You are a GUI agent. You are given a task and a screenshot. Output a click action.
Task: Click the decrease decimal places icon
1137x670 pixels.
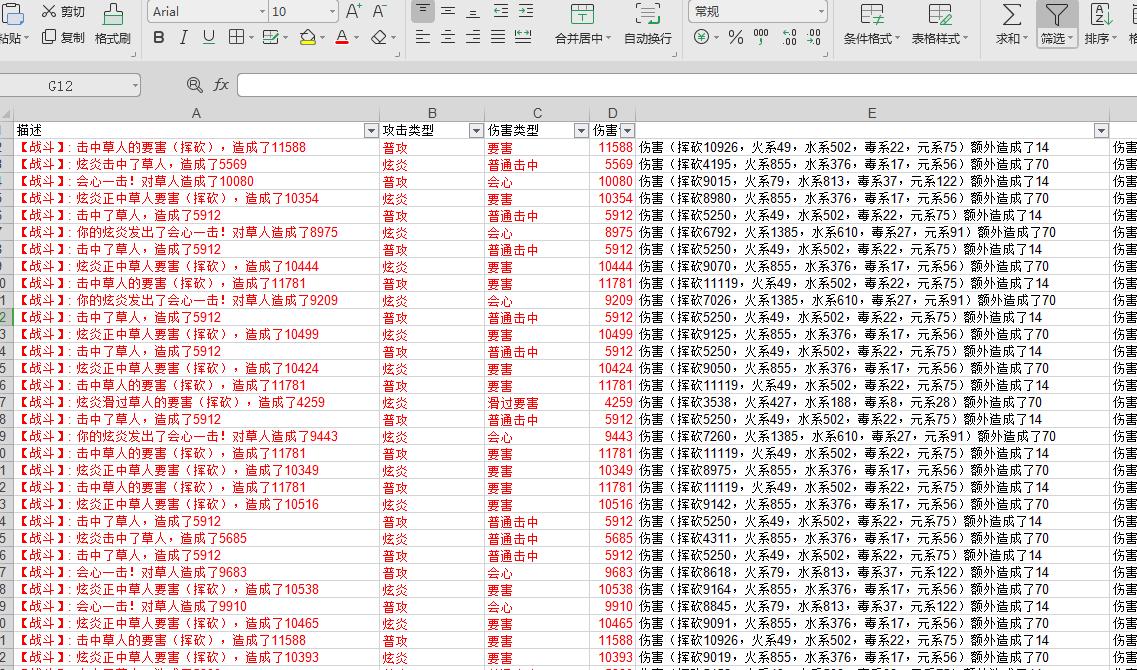coord(814,37)
